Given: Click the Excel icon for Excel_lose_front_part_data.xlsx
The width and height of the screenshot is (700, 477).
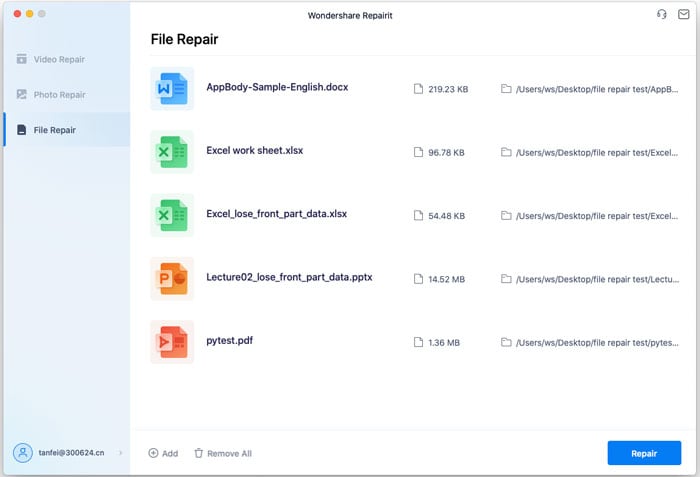Looking at the screenshot, I should tap(172, 215).
